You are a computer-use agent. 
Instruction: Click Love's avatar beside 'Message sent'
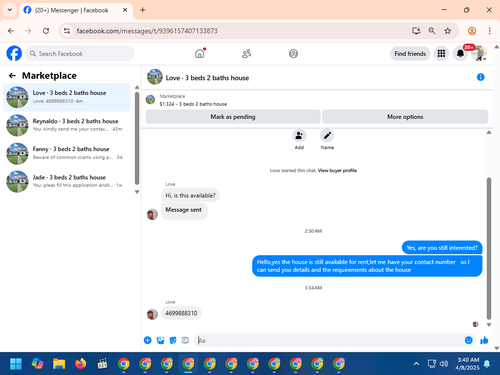pyautogui.click(x=152, y=214)
